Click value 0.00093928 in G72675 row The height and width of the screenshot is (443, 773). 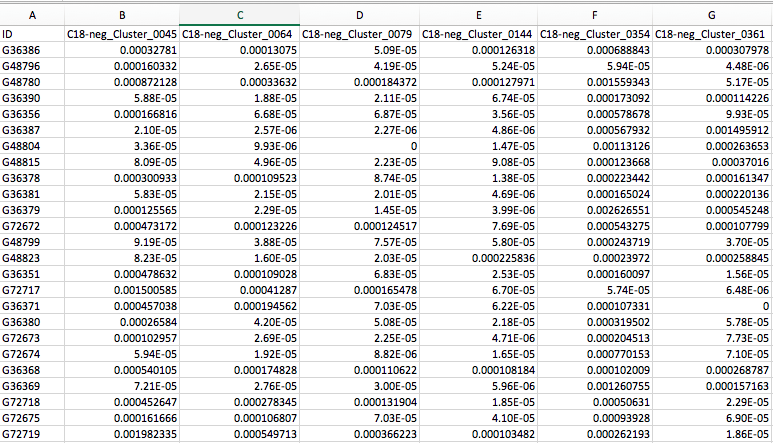[595, 418]
